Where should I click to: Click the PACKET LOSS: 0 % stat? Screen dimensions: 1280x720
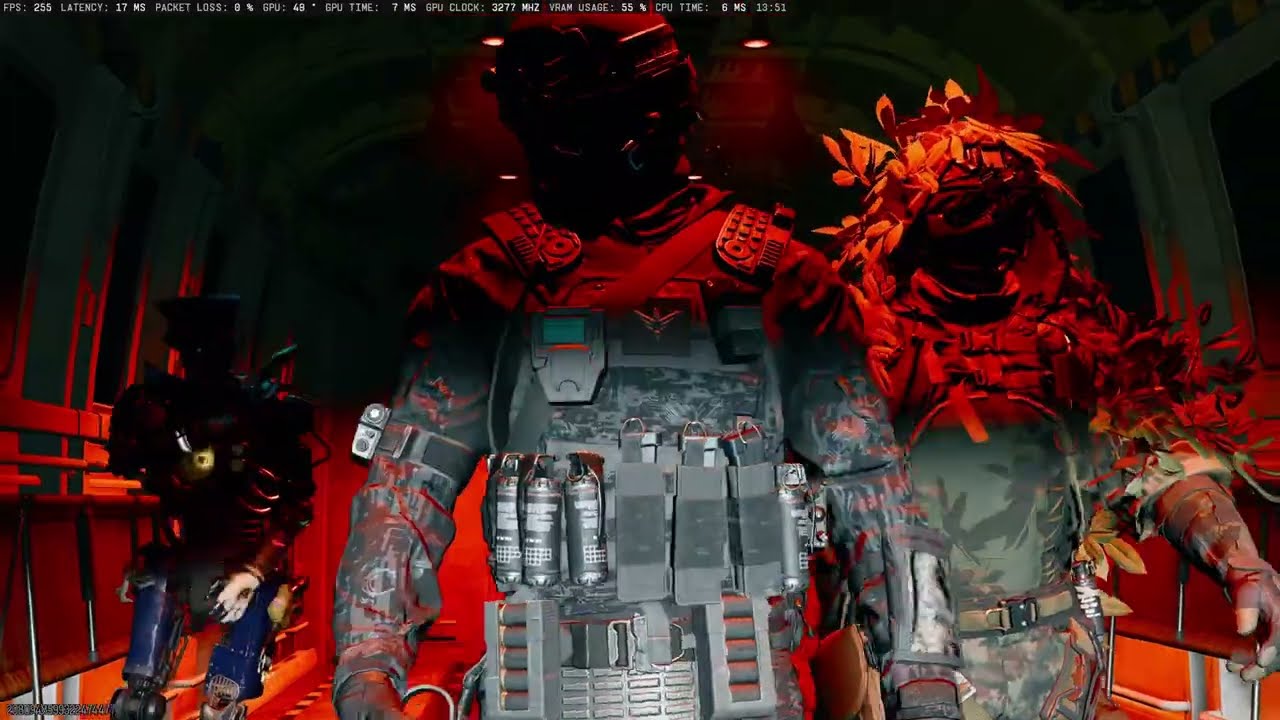tap(204, 7)
